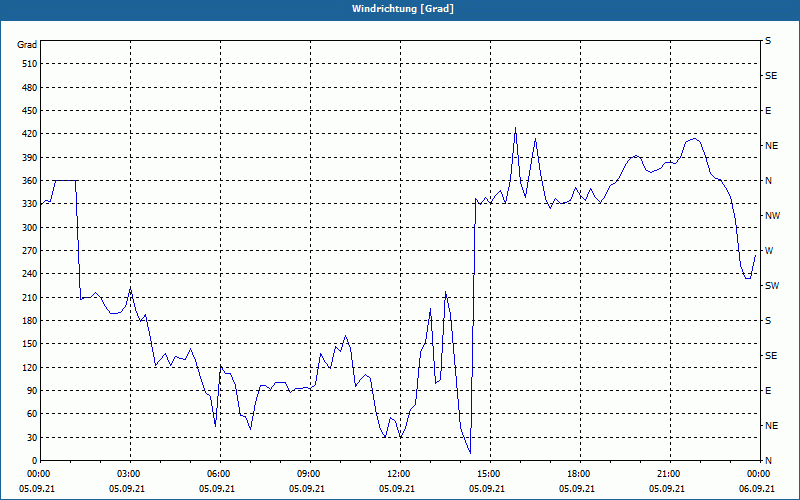This screenshot has width=800, height=500.
Task: Click the 05.09.21 date under 03:00
Action: click(127, 488)
